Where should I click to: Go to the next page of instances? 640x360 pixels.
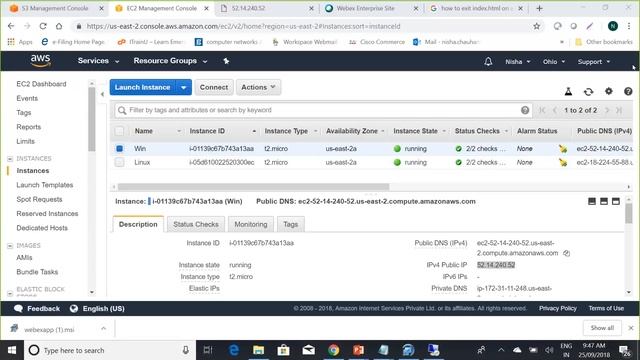click(x=607, y=110)
